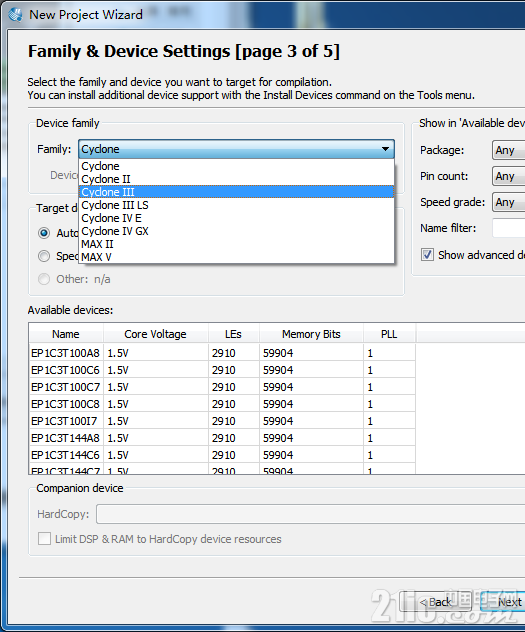Sort devices by PLL column header
The width and height of the screenshot is (525, 632).
click(389, 334)
